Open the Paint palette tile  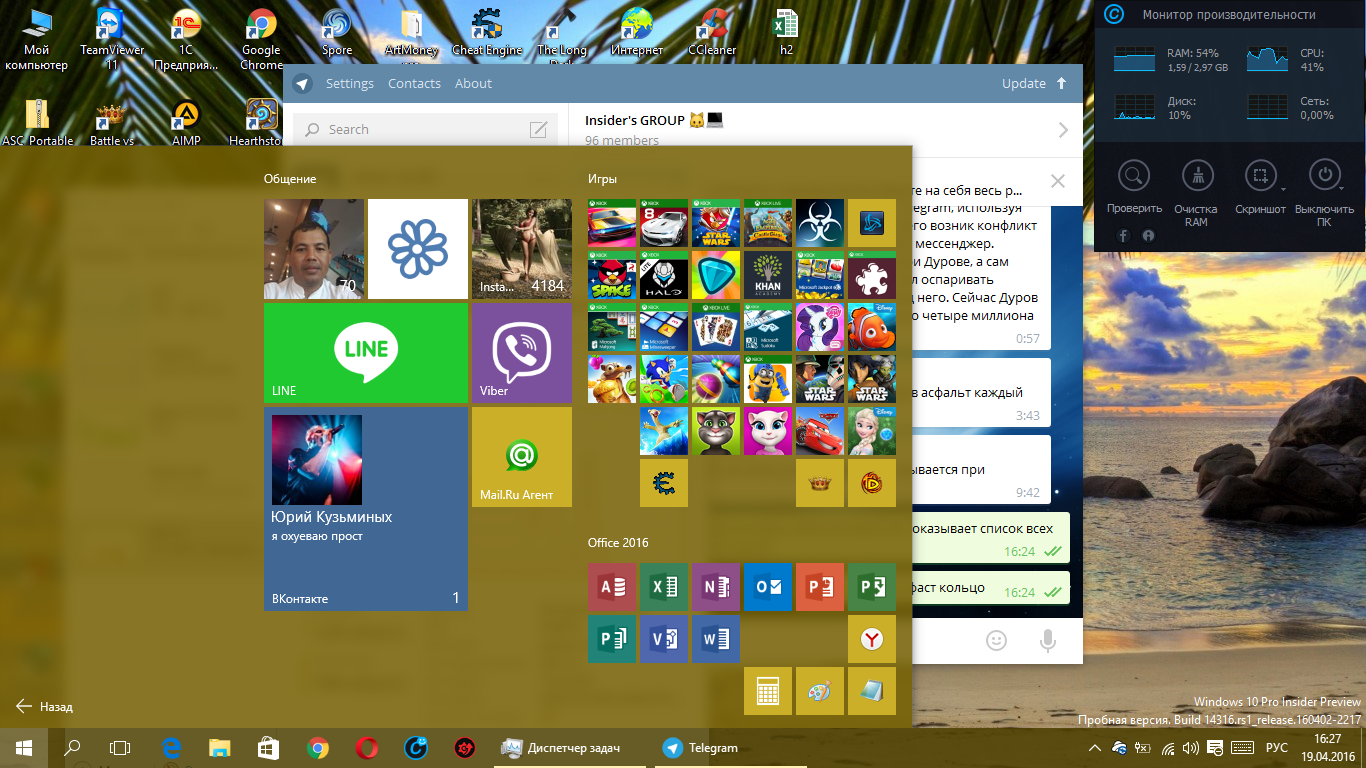[x=820, y=691]
